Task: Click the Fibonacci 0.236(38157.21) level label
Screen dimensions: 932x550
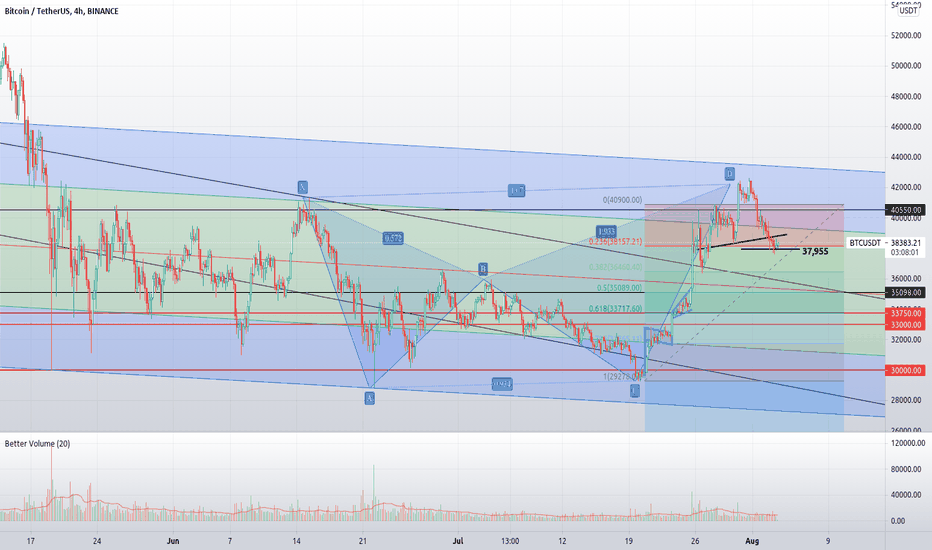Action: click(x=616, y=242)
